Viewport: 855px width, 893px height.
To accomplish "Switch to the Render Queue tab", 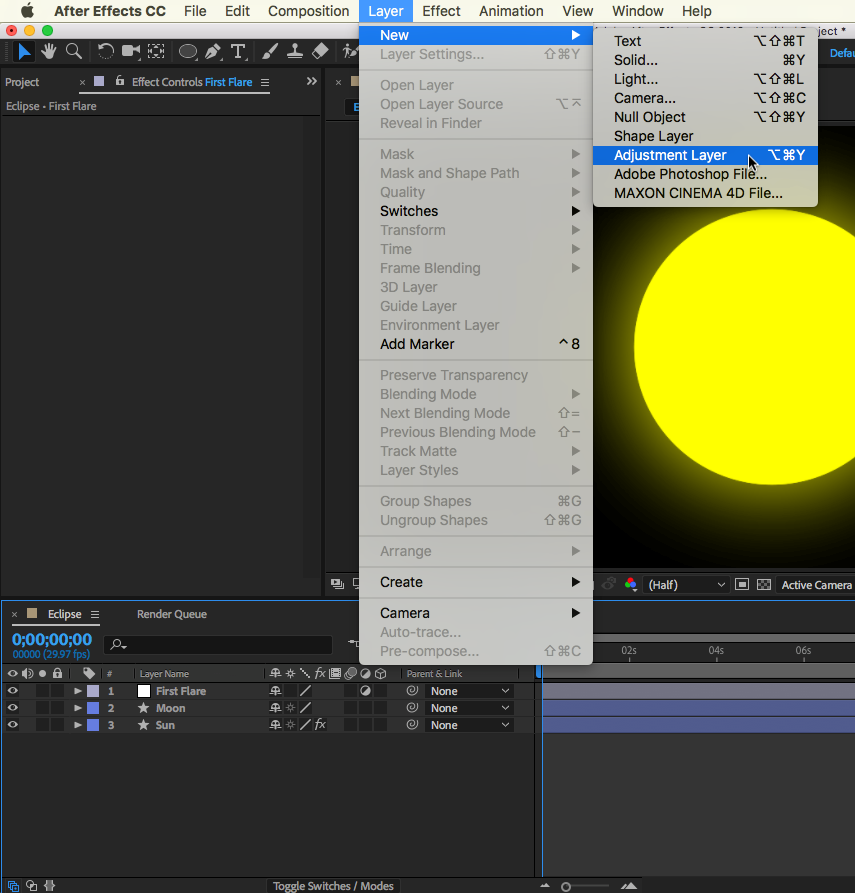I will click(x=171, y=614).
